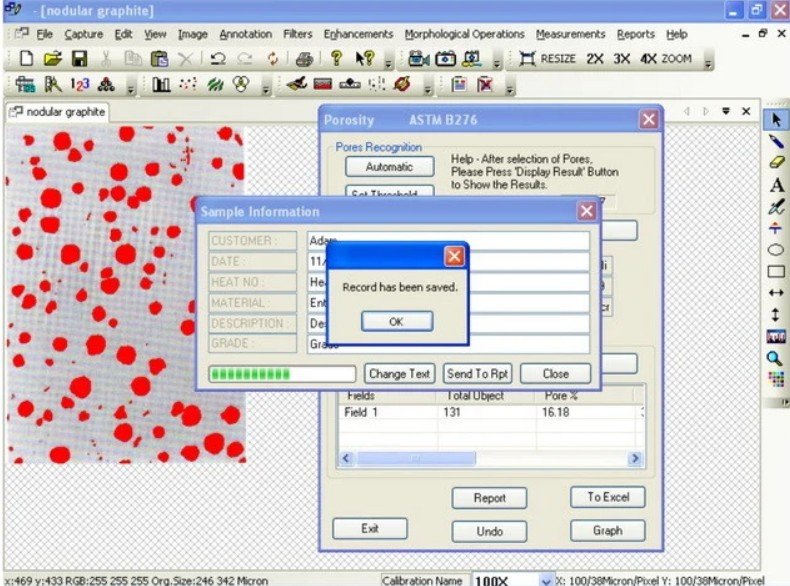Select the horizontal measurement arrow tool

pyautogui.click(x=776, y=293)
